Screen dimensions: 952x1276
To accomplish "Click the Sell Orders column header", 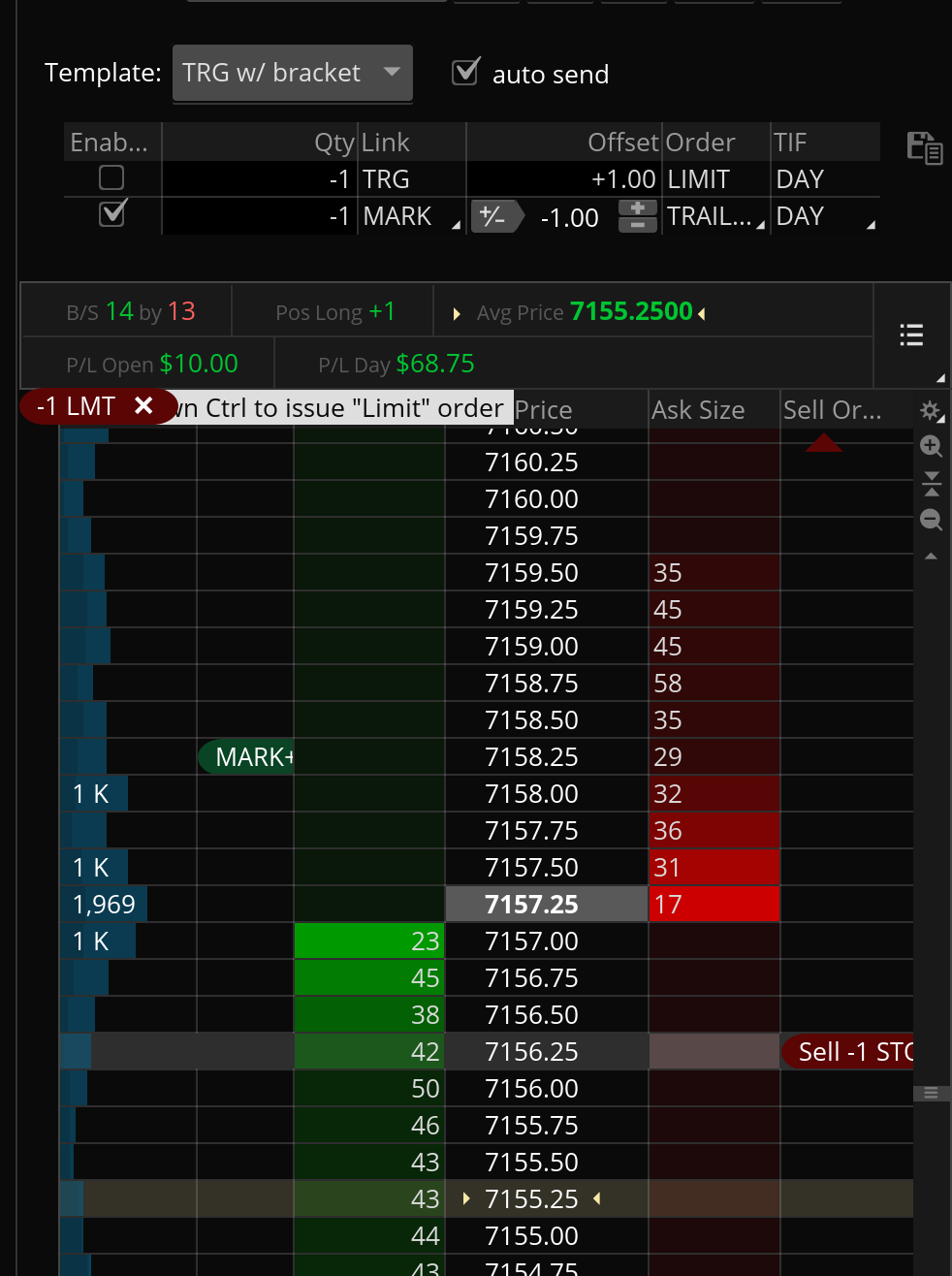I will click(x=832, y=410).
